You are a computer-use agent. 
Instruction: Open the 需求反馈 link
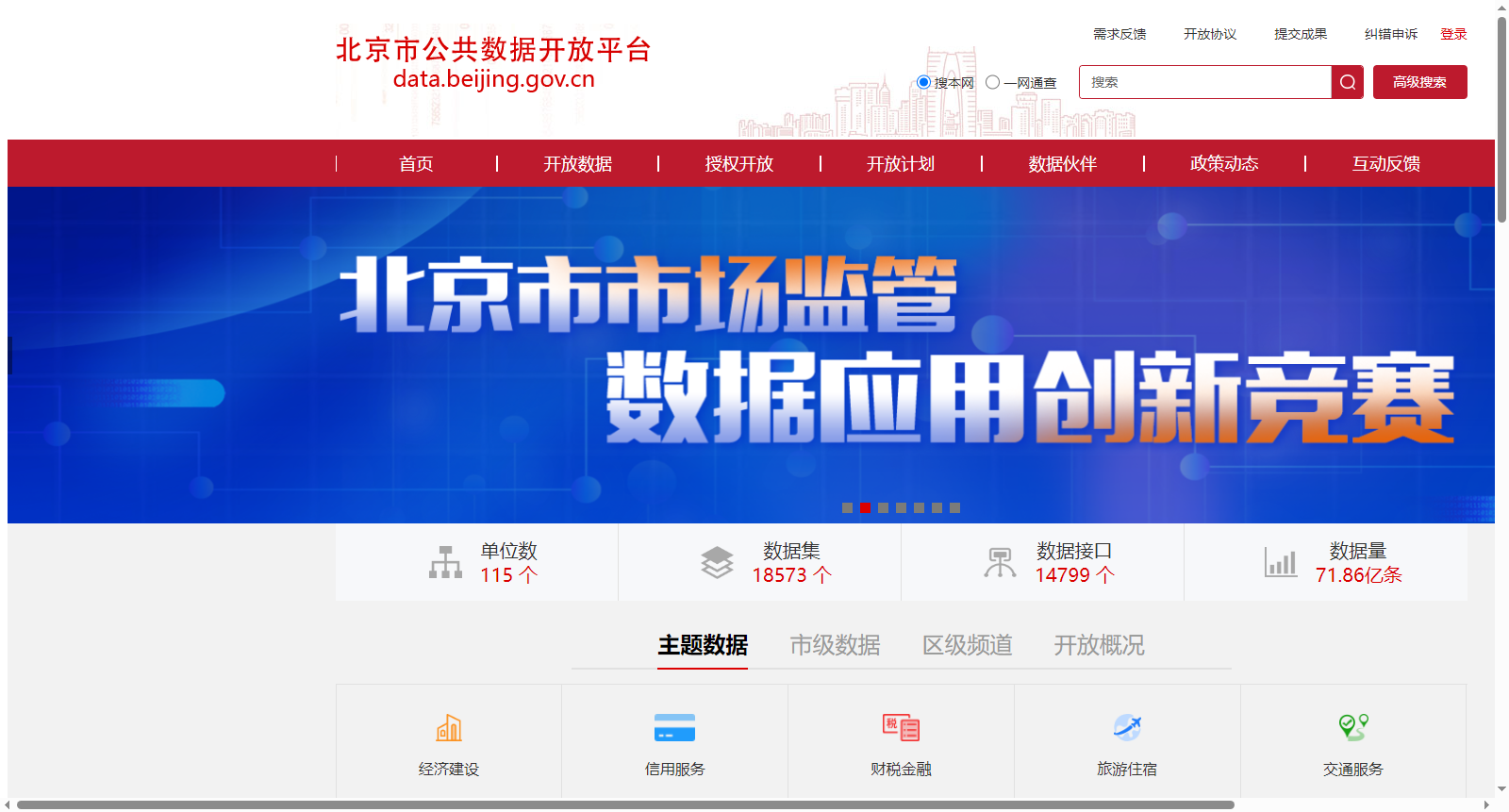(1119, 34)
